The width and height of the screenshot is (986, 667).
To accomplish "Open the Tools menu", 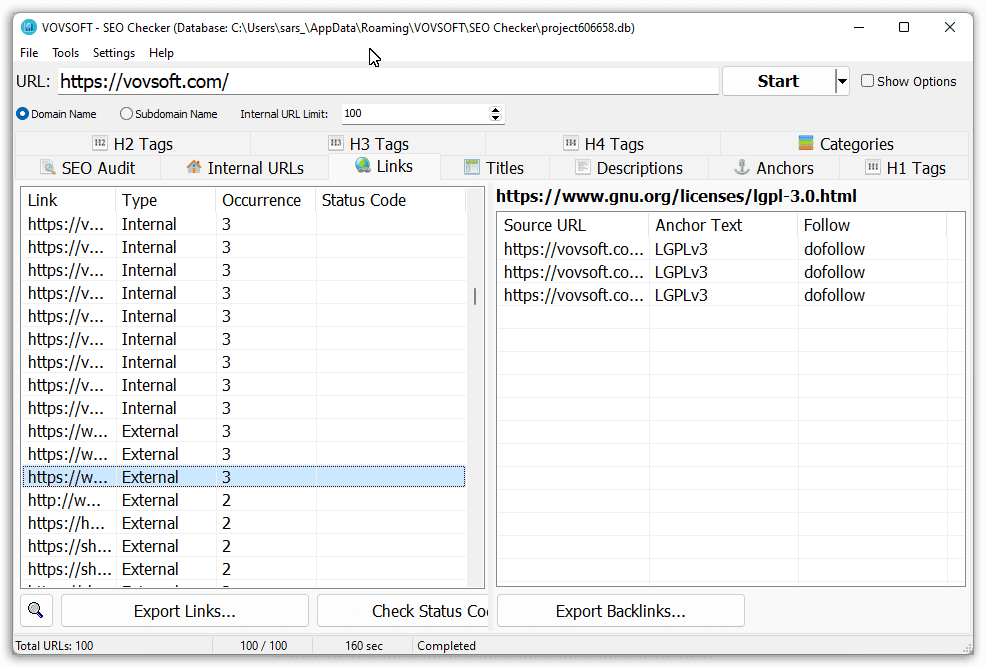I will click(x=65, y=53).
